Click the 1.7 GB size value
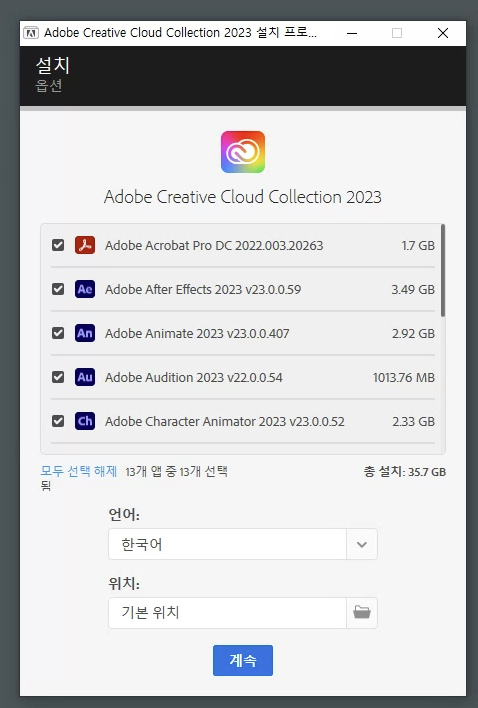Screen dimensions: 478x708 (418, 246)
